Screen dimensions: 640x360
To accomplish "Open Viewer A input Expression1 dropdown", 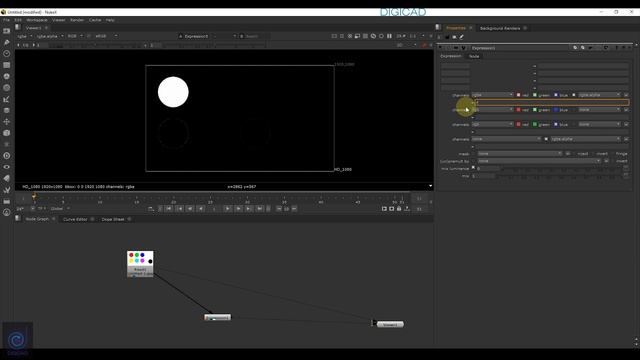I will coord(207,36).
